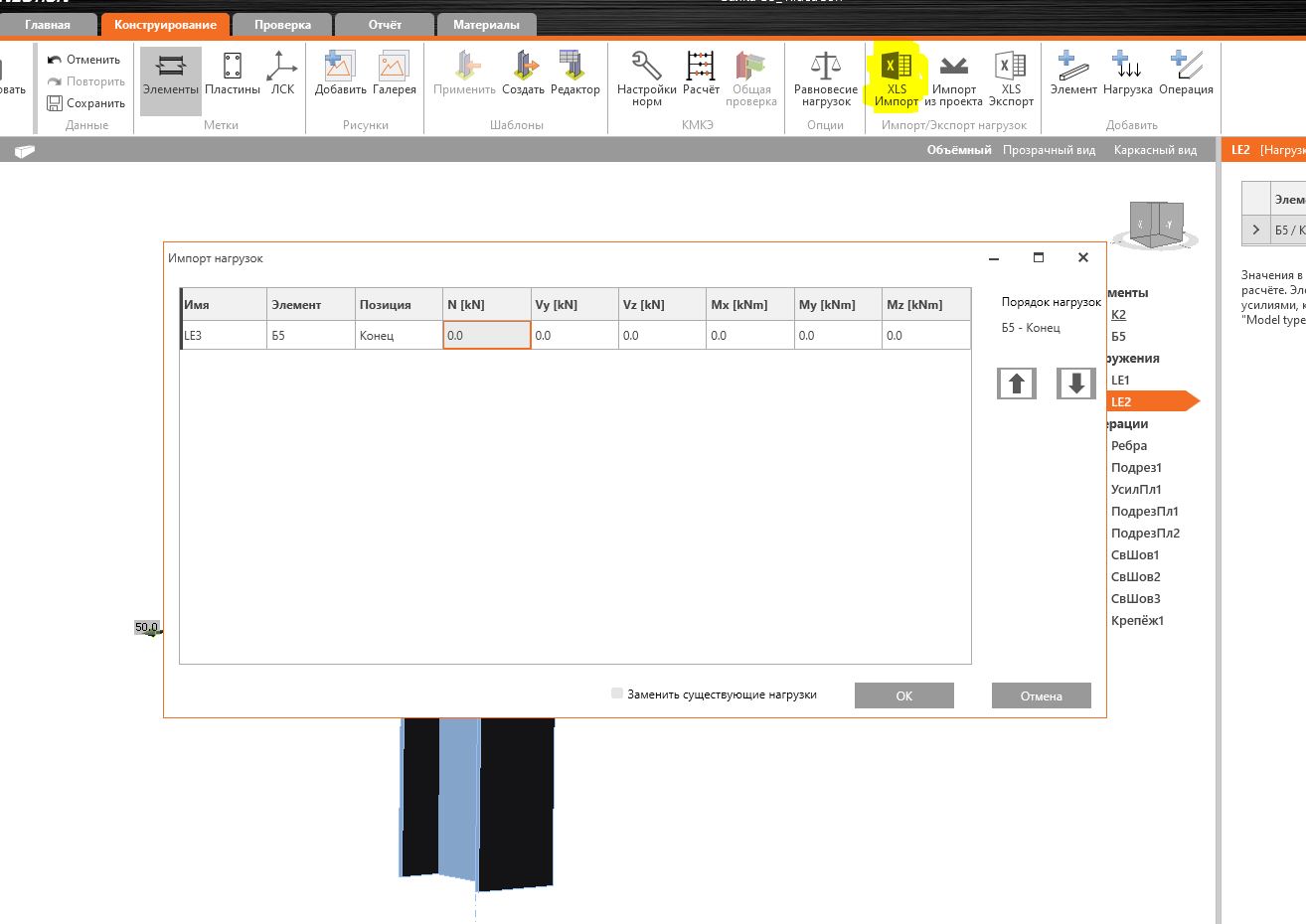Select the СвШов2 operation
The height and width of the screenshot is (924, 1306).
[1135, 576]
